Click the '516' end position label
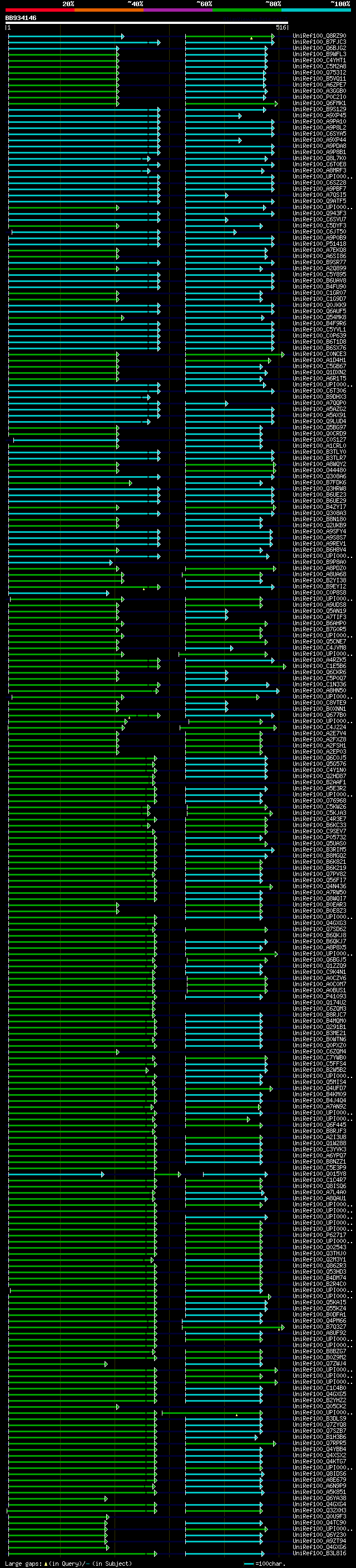 pos(280,27)
